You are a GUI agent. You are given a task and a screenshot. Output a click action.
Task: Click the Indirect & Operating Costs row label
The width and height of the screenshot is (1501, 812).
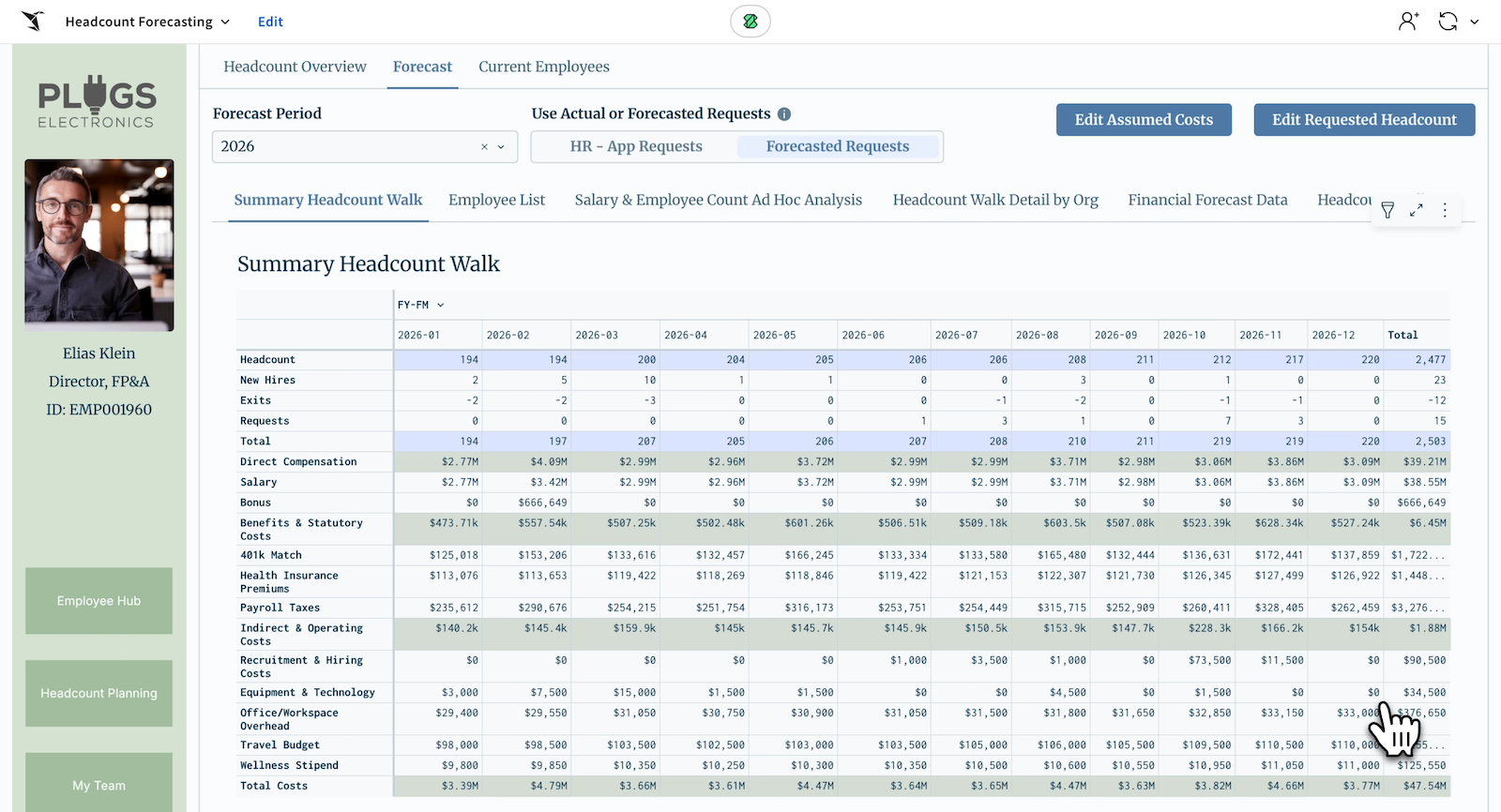[x=301, y=635]
